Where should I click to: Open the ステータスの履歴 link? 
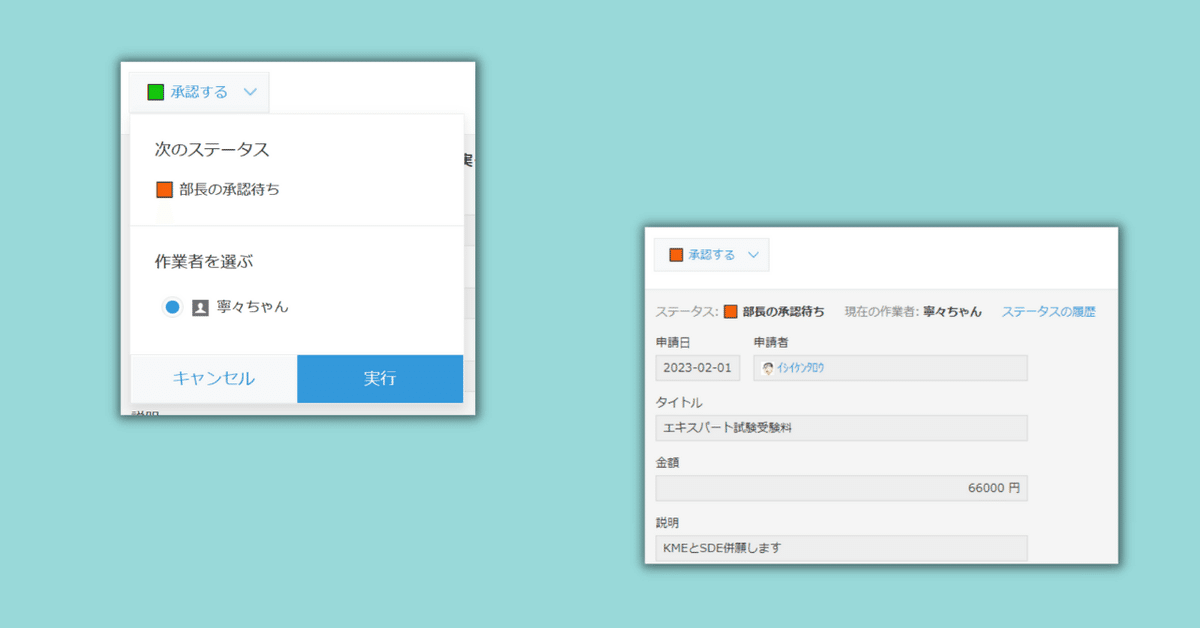click(x=1046, y=311)
